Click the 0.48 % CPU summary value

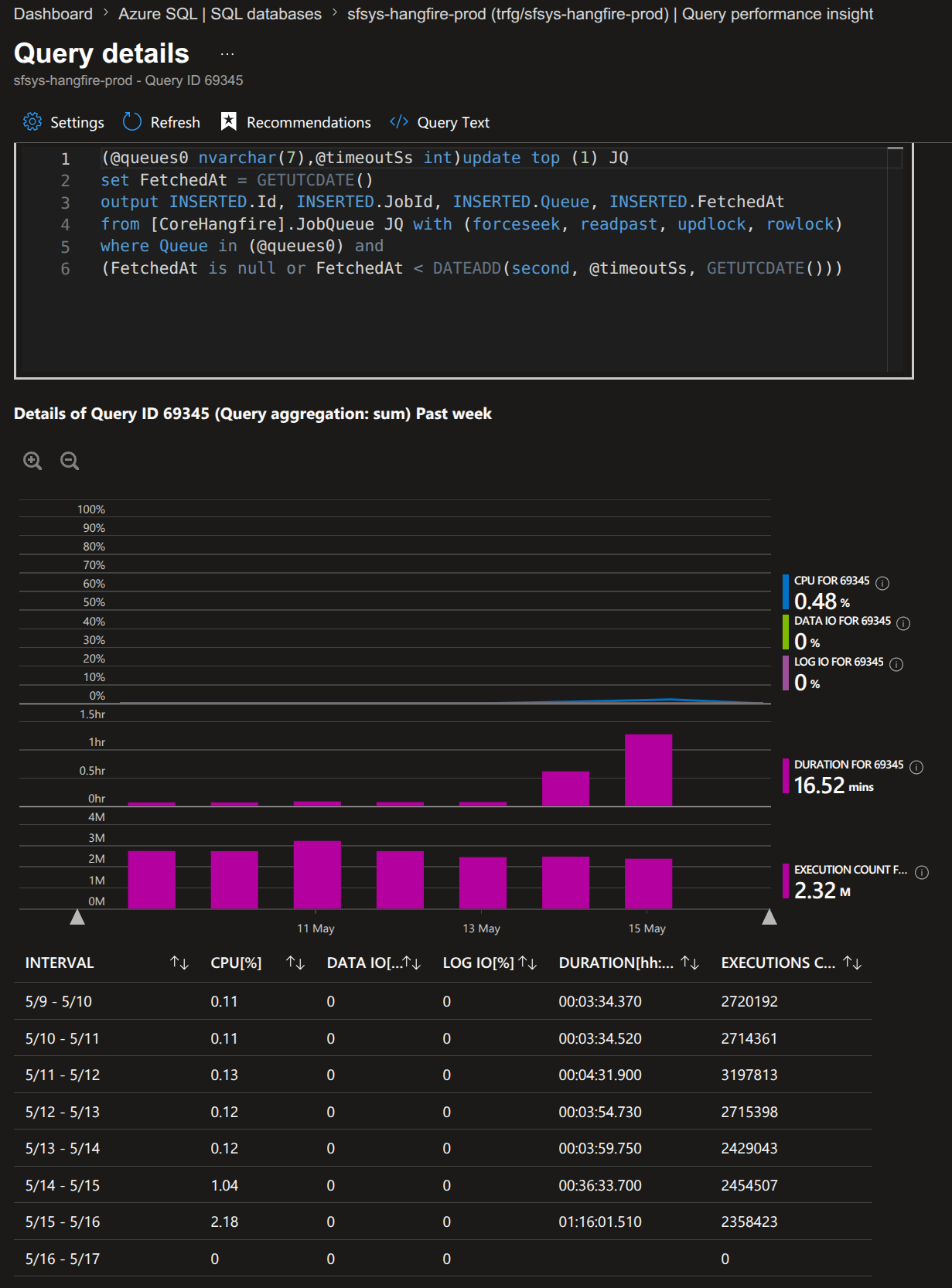pyautogui.click(x=822, y=601)
